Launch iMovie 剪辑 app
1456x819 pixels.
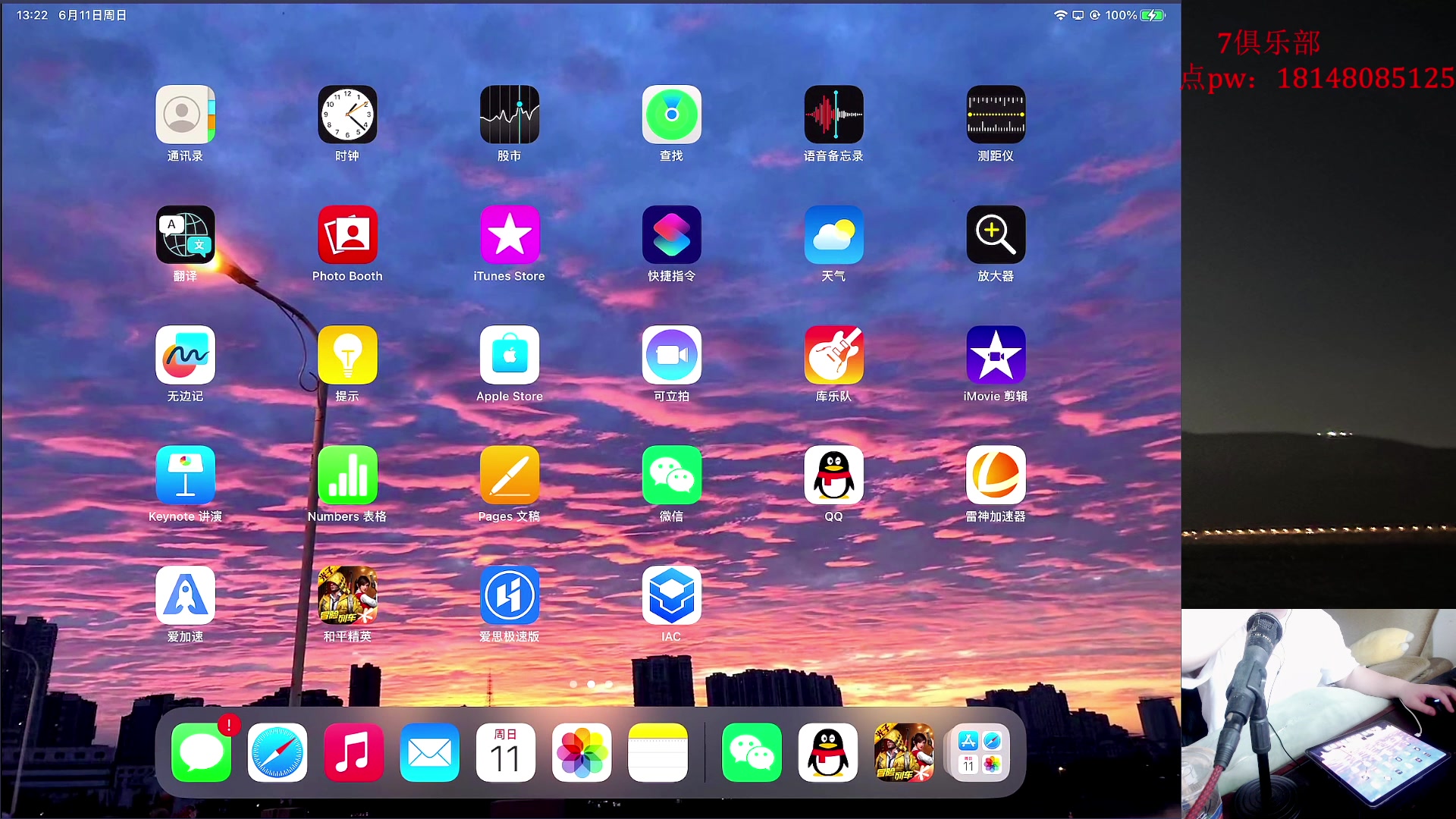(995, 355)
